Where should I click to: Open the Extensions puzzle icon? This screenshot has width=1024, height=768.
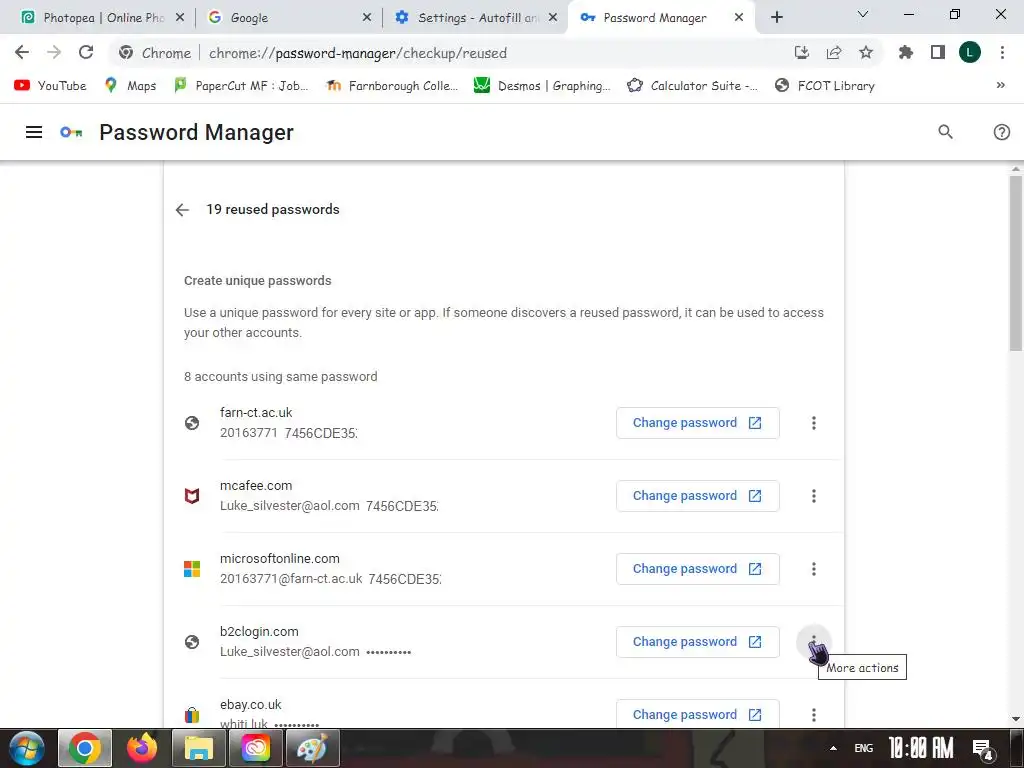pos(906,53)
